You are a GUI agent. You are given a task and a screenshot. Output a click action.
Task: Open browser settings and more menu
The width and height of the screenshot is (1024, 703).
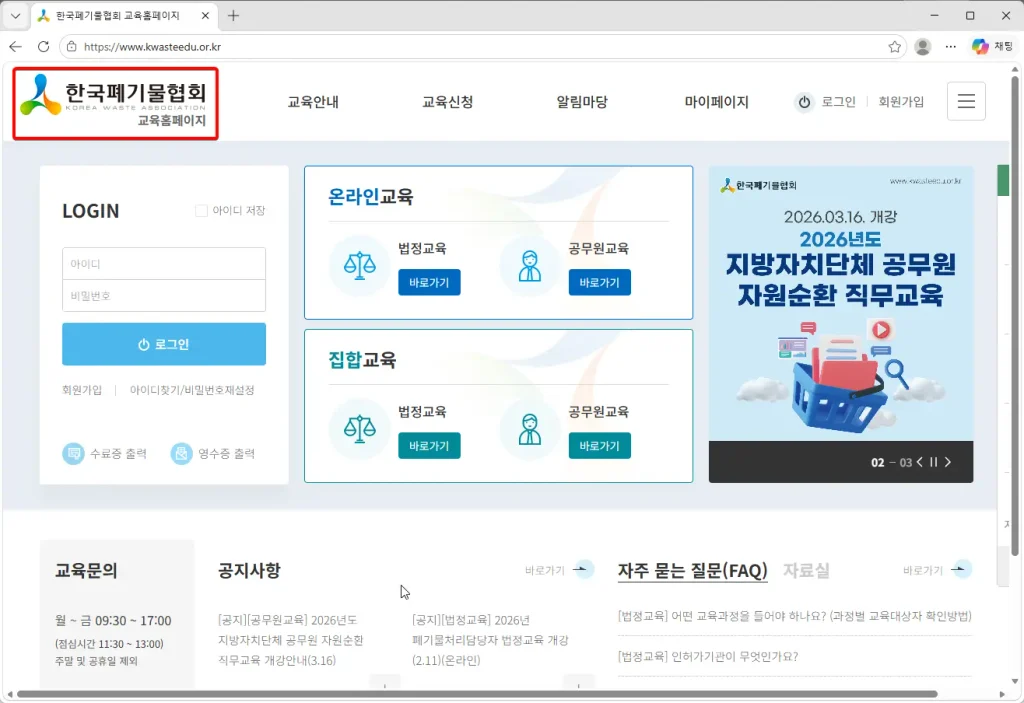tap(951, 46)
